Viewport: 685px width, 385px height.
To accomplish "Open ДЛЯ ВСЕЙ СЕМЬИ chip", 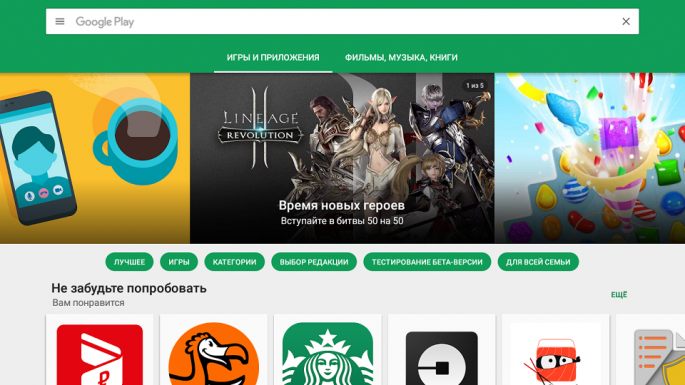I will tap(538, 262).
